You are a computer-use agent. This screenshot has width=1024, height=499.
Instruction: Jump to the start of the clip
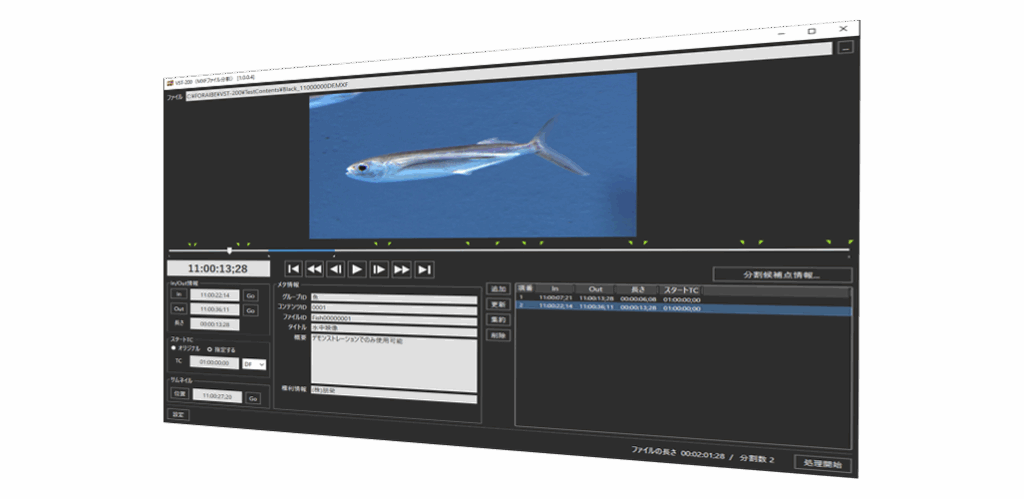tap(293, 268)
